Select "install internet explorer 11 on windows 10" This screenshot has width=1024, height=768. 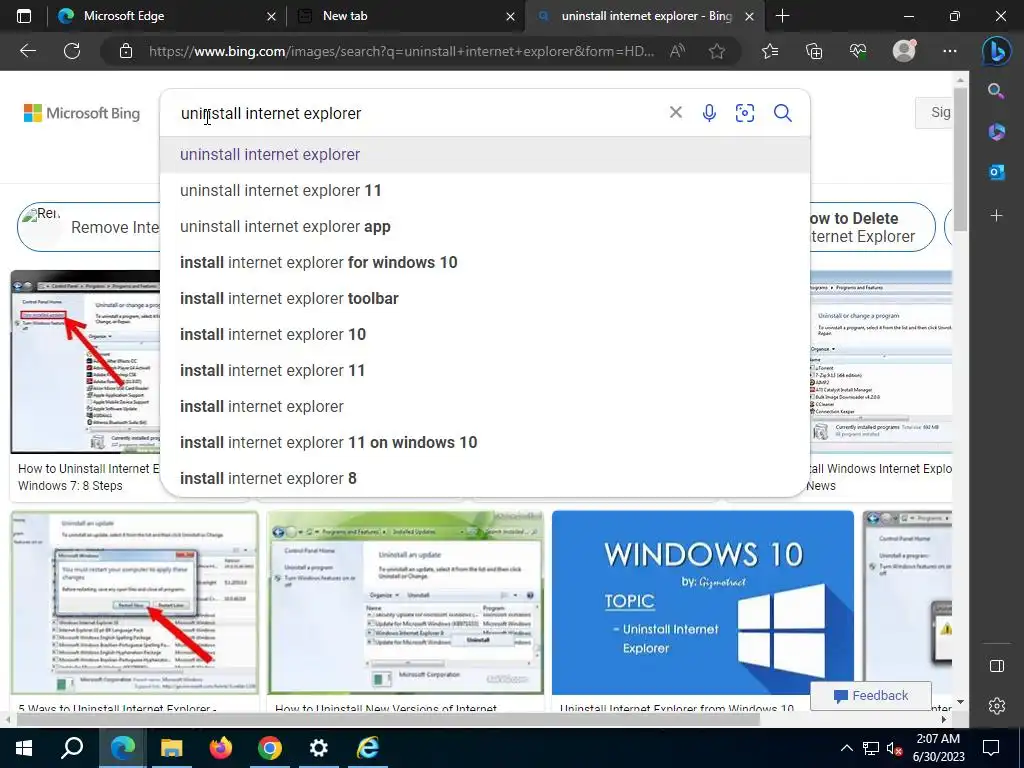point(485,442)
